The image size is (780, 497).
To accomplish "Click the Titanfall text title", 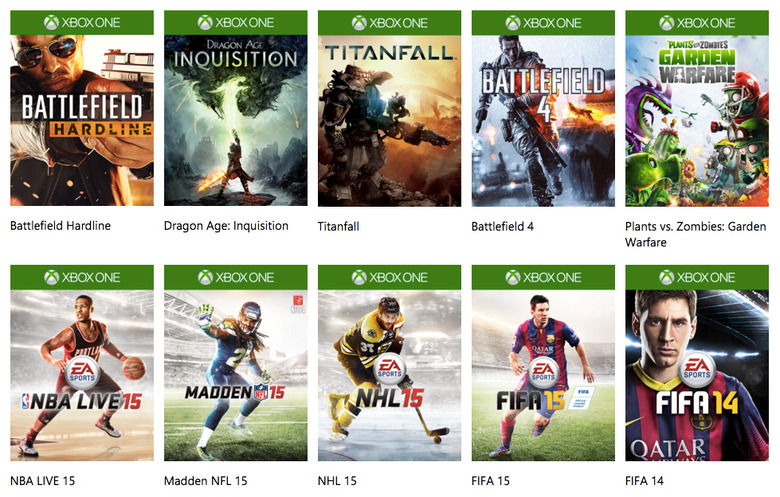I will click(338, 226).
